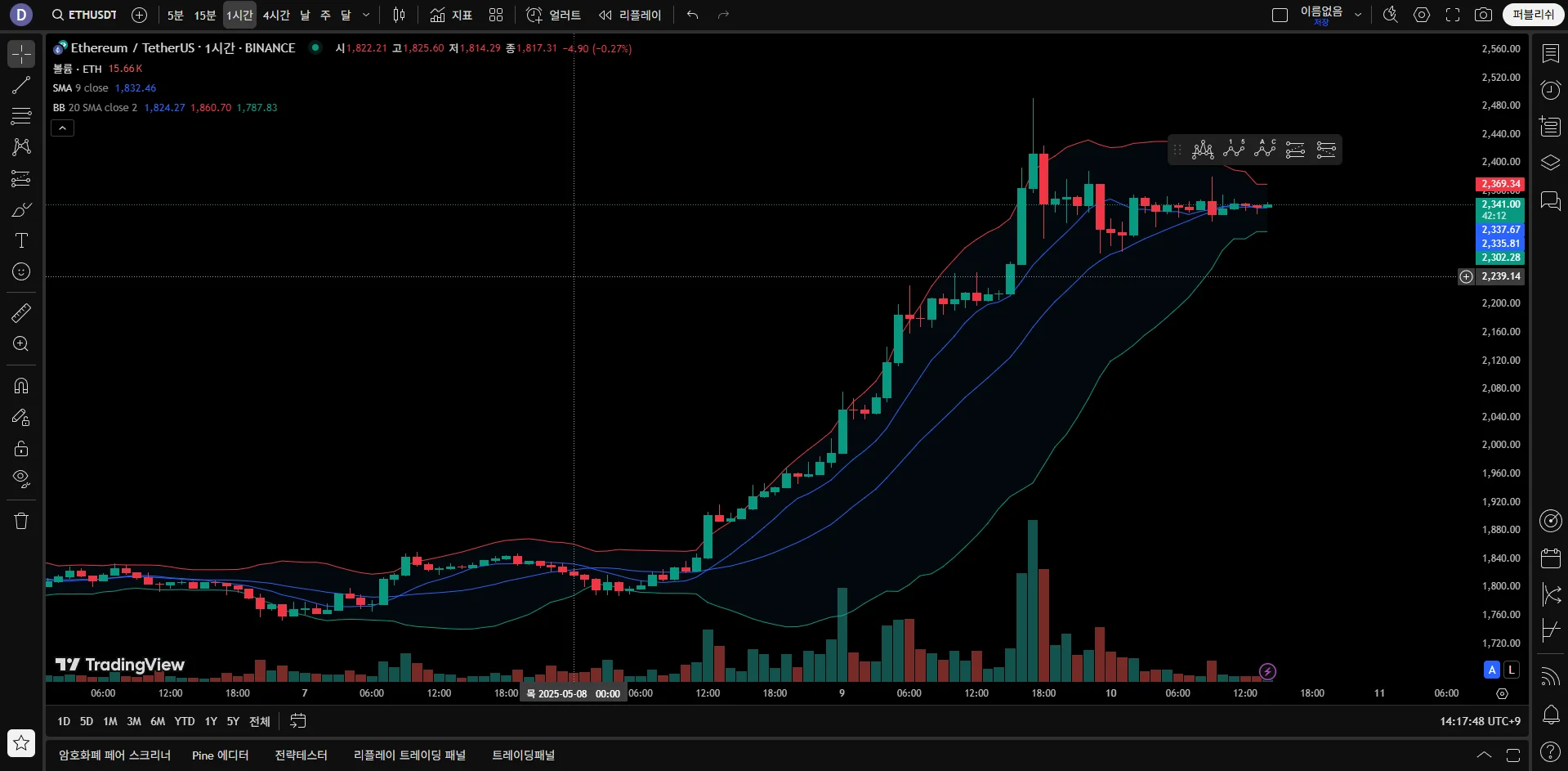
Task: Toggle hide all drawings eye icon
Action: coord(21,478)
